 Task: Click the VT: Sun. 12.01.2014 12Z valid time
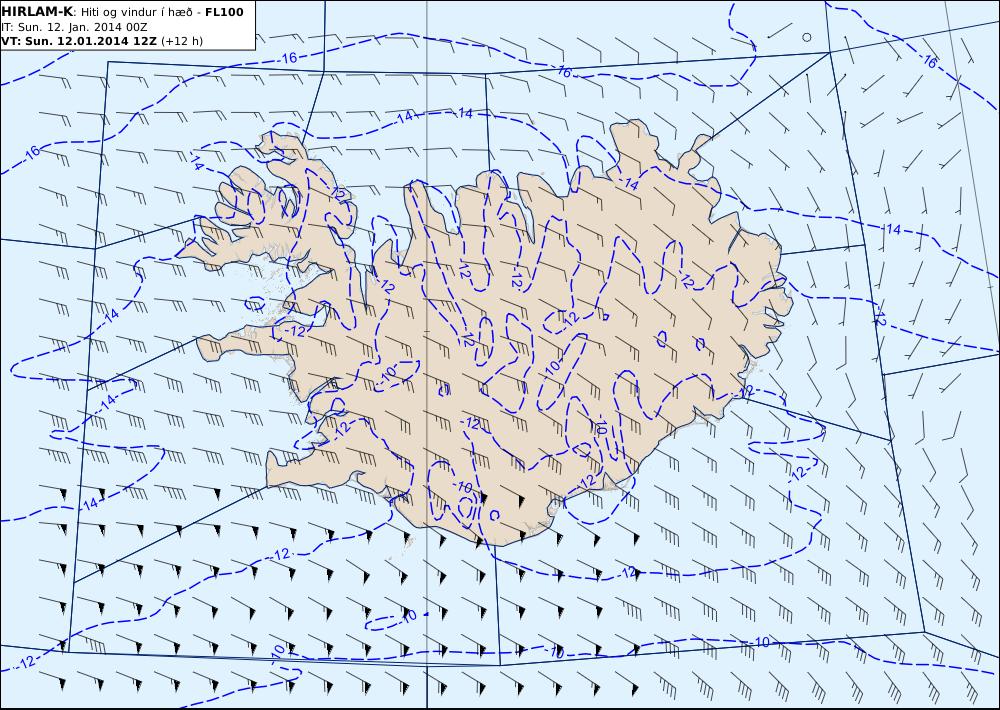tap(79, 41)
